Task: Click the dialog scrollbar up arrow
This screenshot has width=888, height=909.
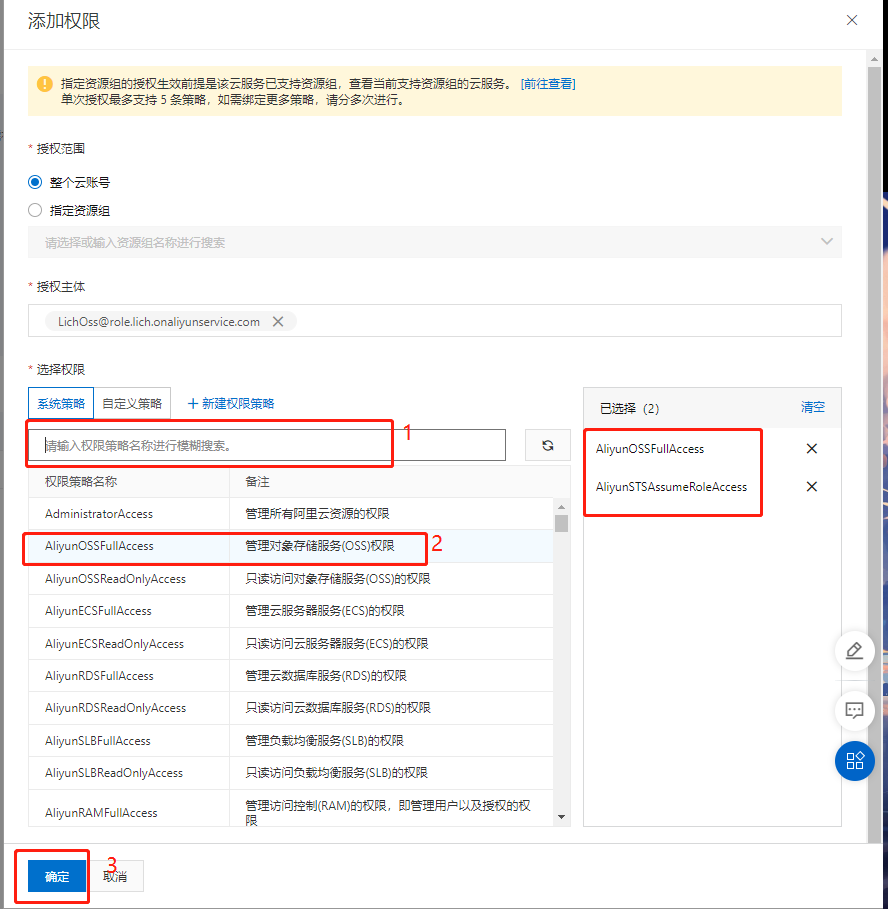Action: (x=874, y=59)
